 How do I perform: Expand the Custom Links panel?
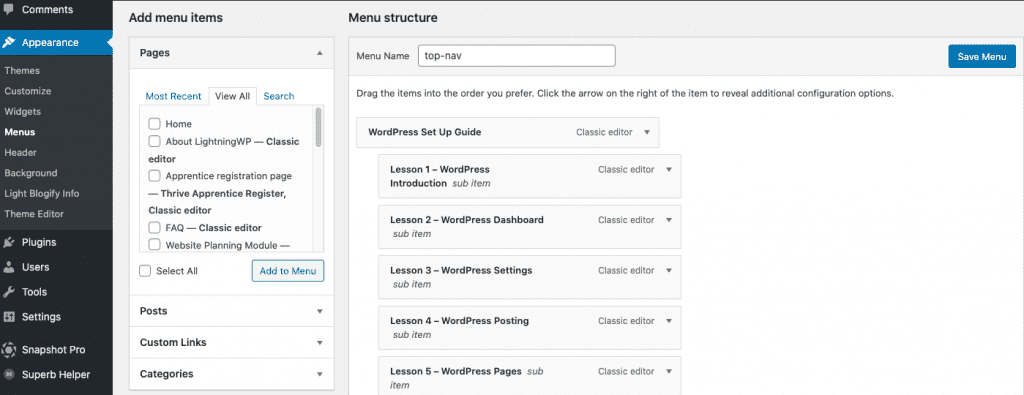click(319, 343)
